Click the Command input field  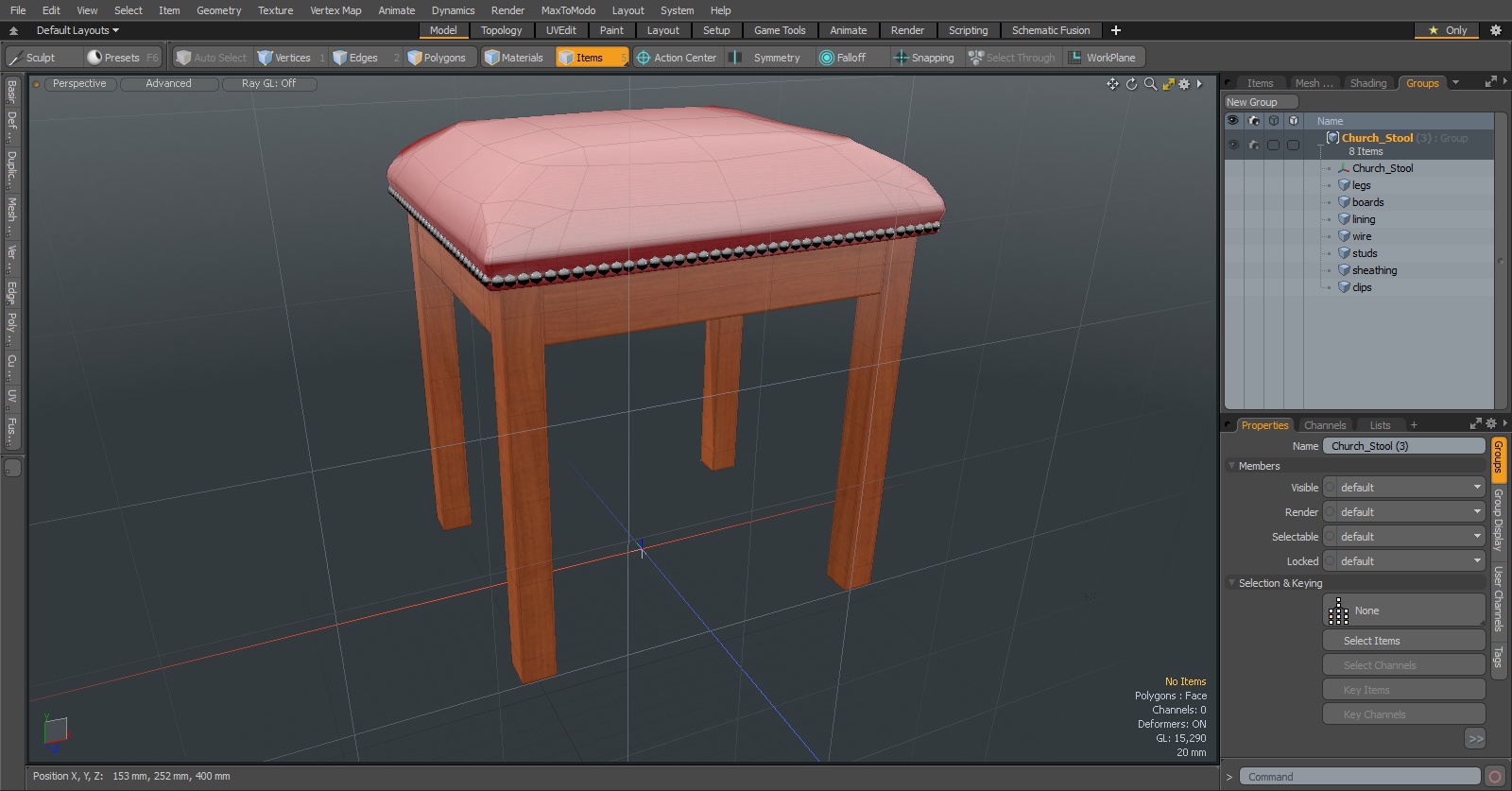click(x=1359, y=777)
